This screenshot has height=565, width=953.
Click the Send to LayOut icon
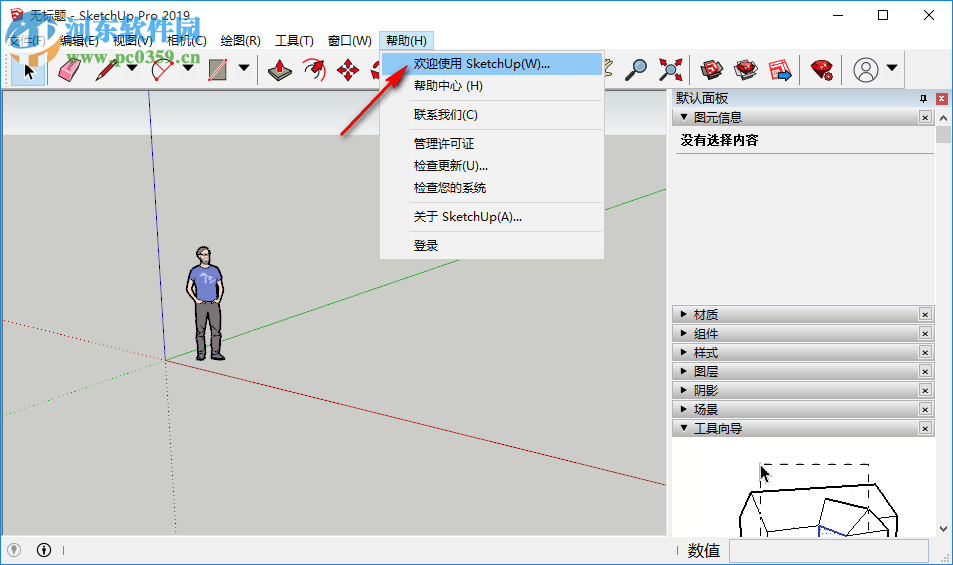coord(780,70)
